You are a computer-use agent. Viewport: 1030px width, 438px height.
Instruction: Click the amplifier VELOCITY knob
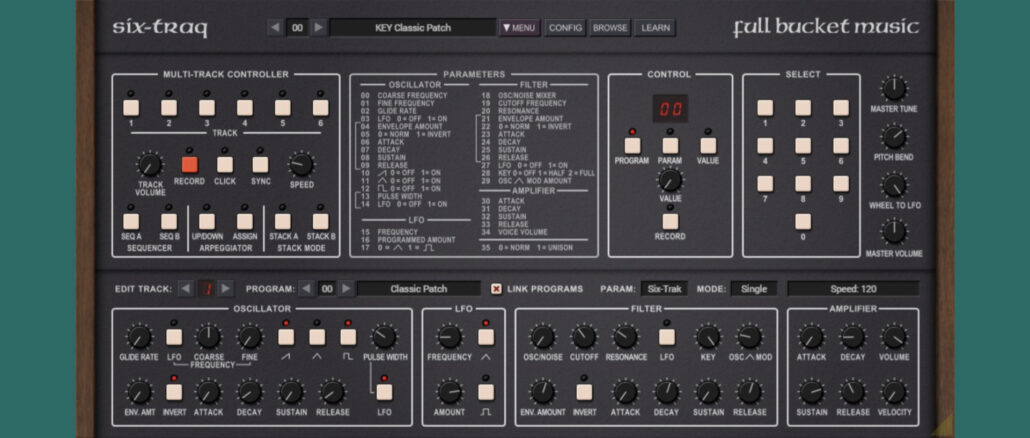click(894, 392)
